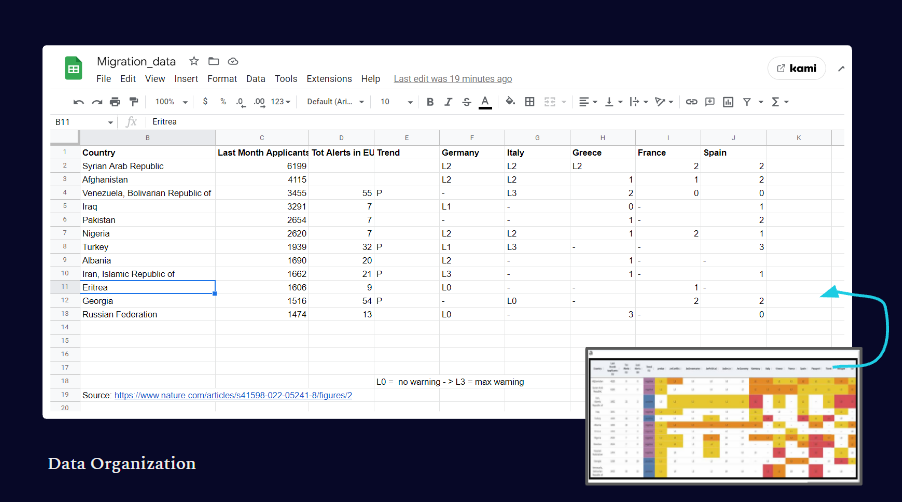Click the print icon

(x=115, y=102)
